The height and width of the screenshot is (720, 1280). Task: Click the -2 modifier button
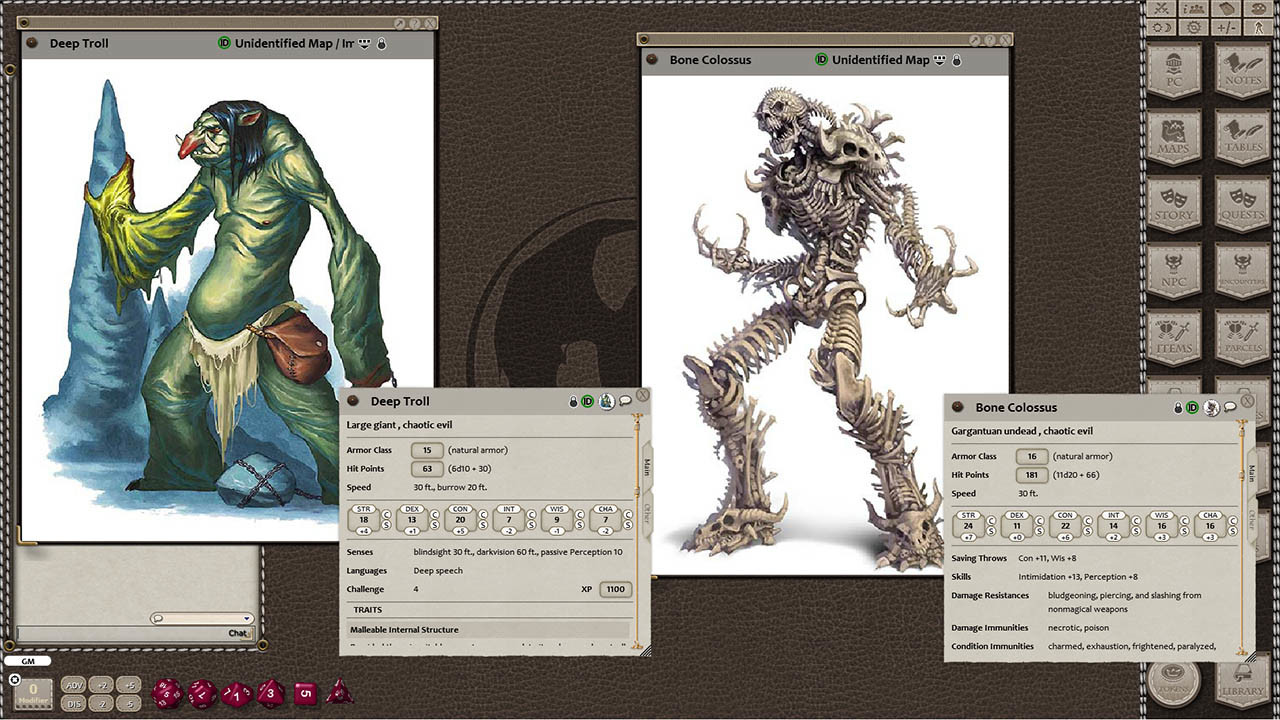pyautogui.click(x=101, y=703)
